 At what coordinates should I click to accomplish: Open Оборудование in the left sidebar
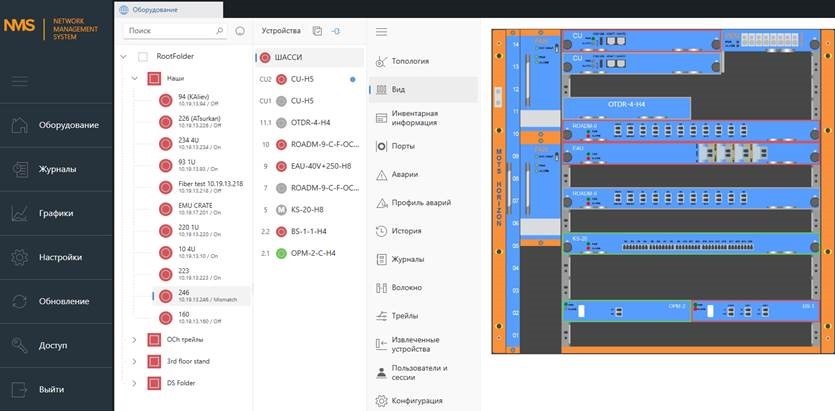68,125
